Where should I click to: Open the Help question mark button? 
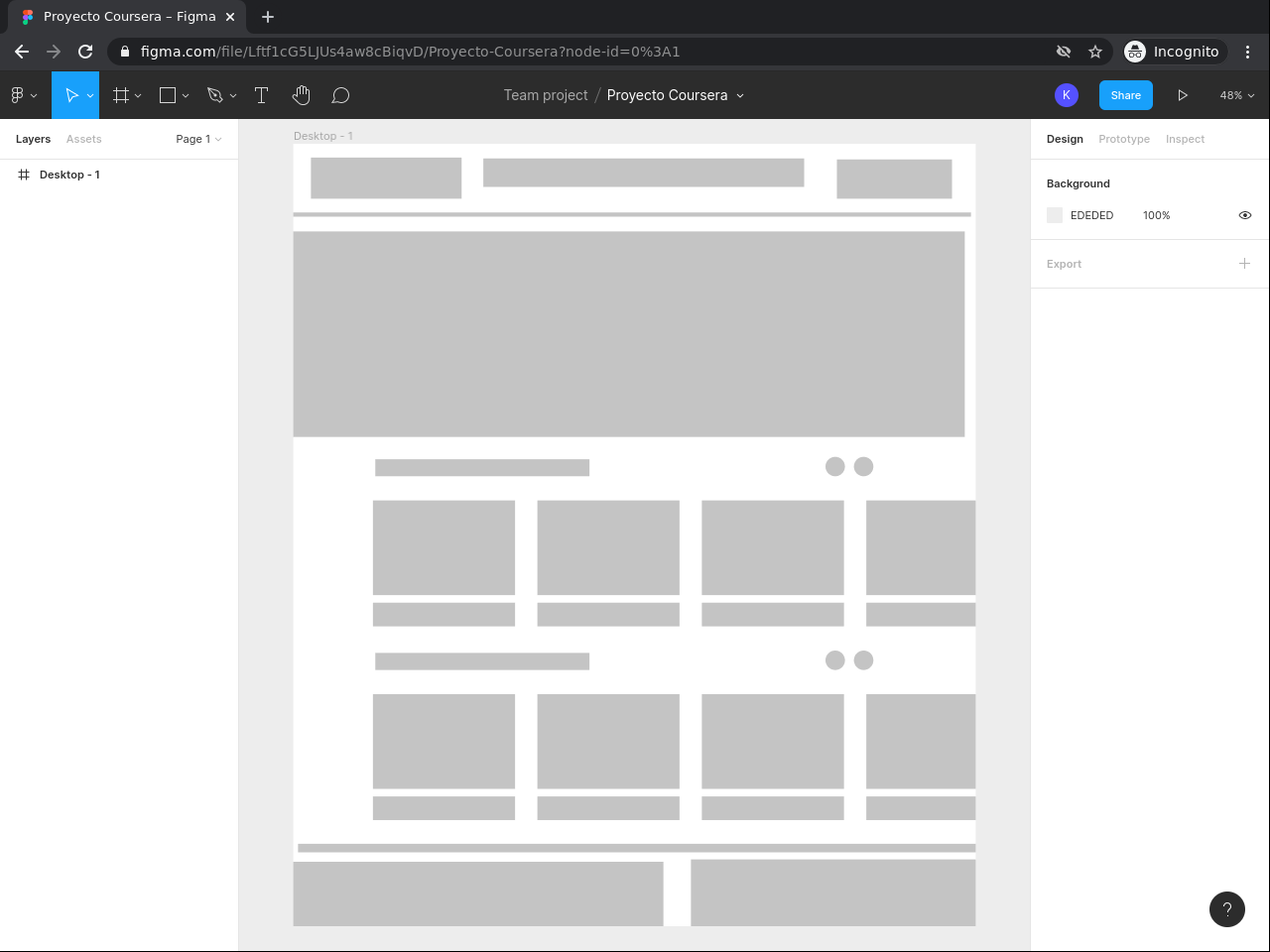tap(1227, 909)
